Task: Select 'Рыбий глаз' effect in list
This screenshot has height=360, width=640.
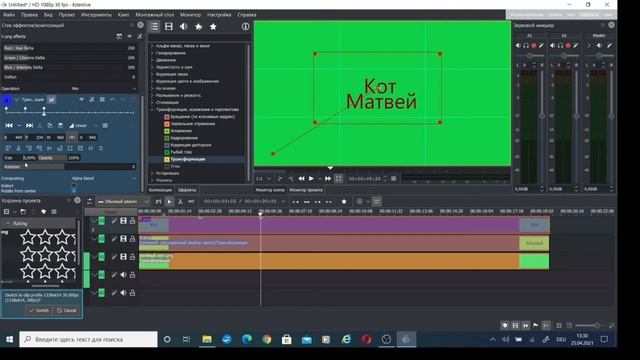Action: click(x=181, y=152)
